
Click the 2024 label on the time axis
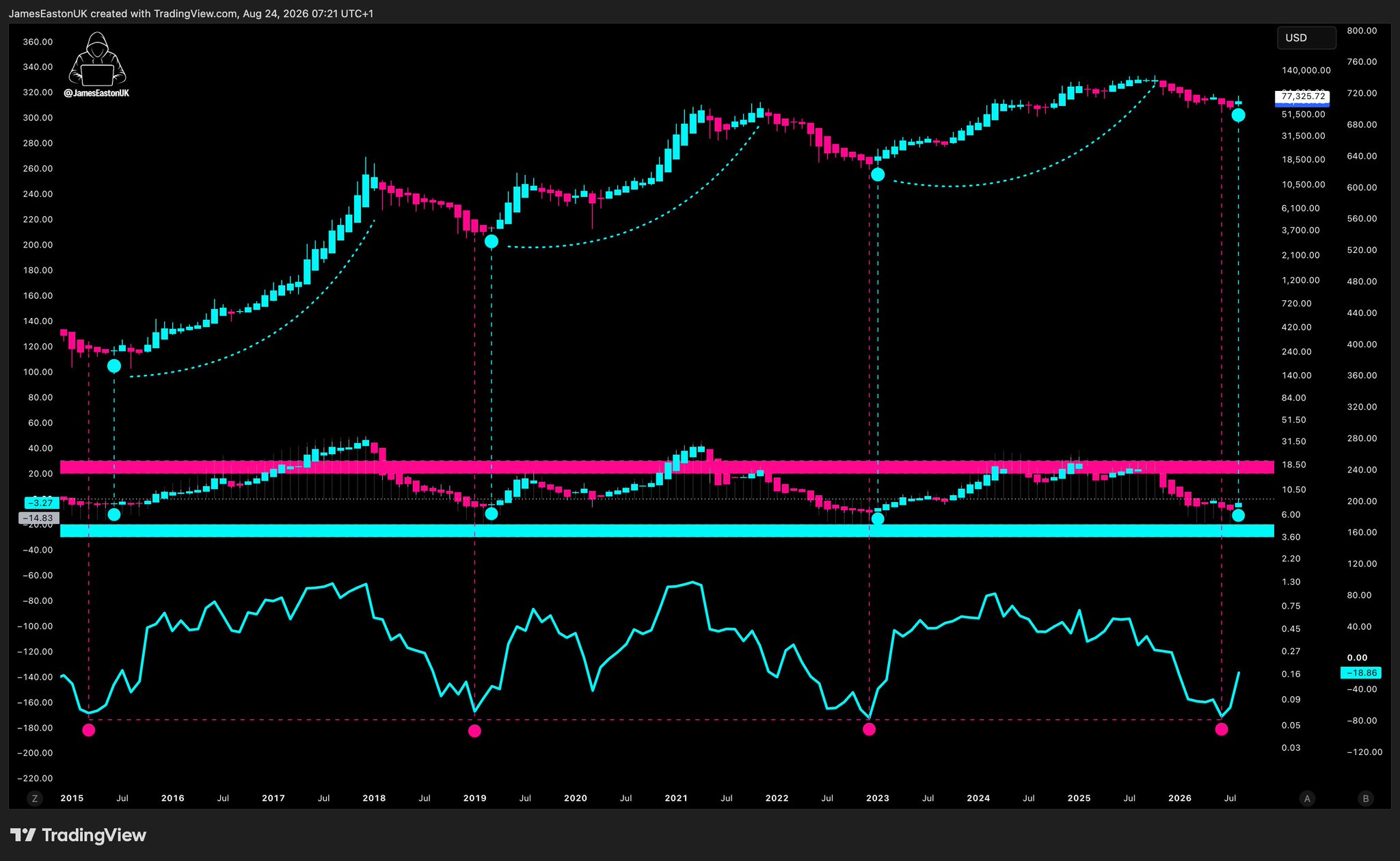tap(978, 798)
